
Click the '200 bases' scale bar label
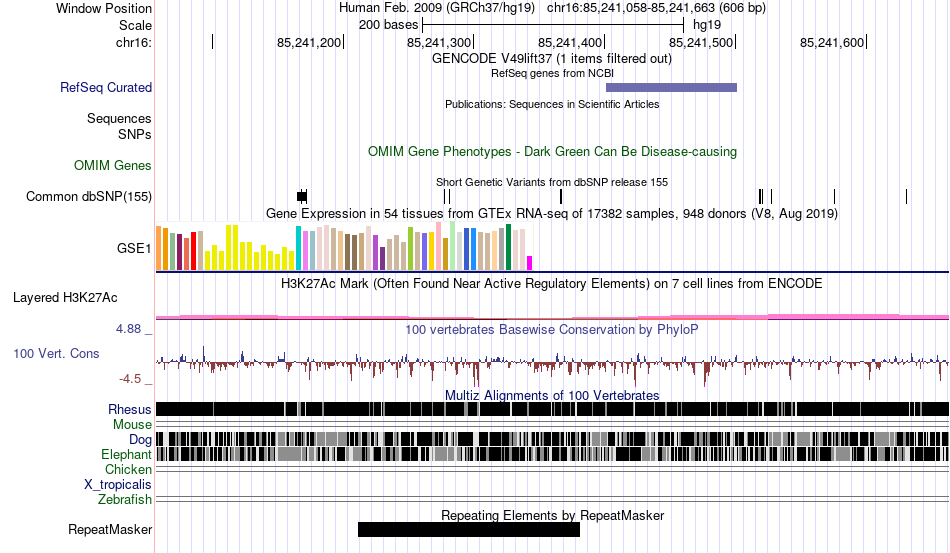point(388,25)
